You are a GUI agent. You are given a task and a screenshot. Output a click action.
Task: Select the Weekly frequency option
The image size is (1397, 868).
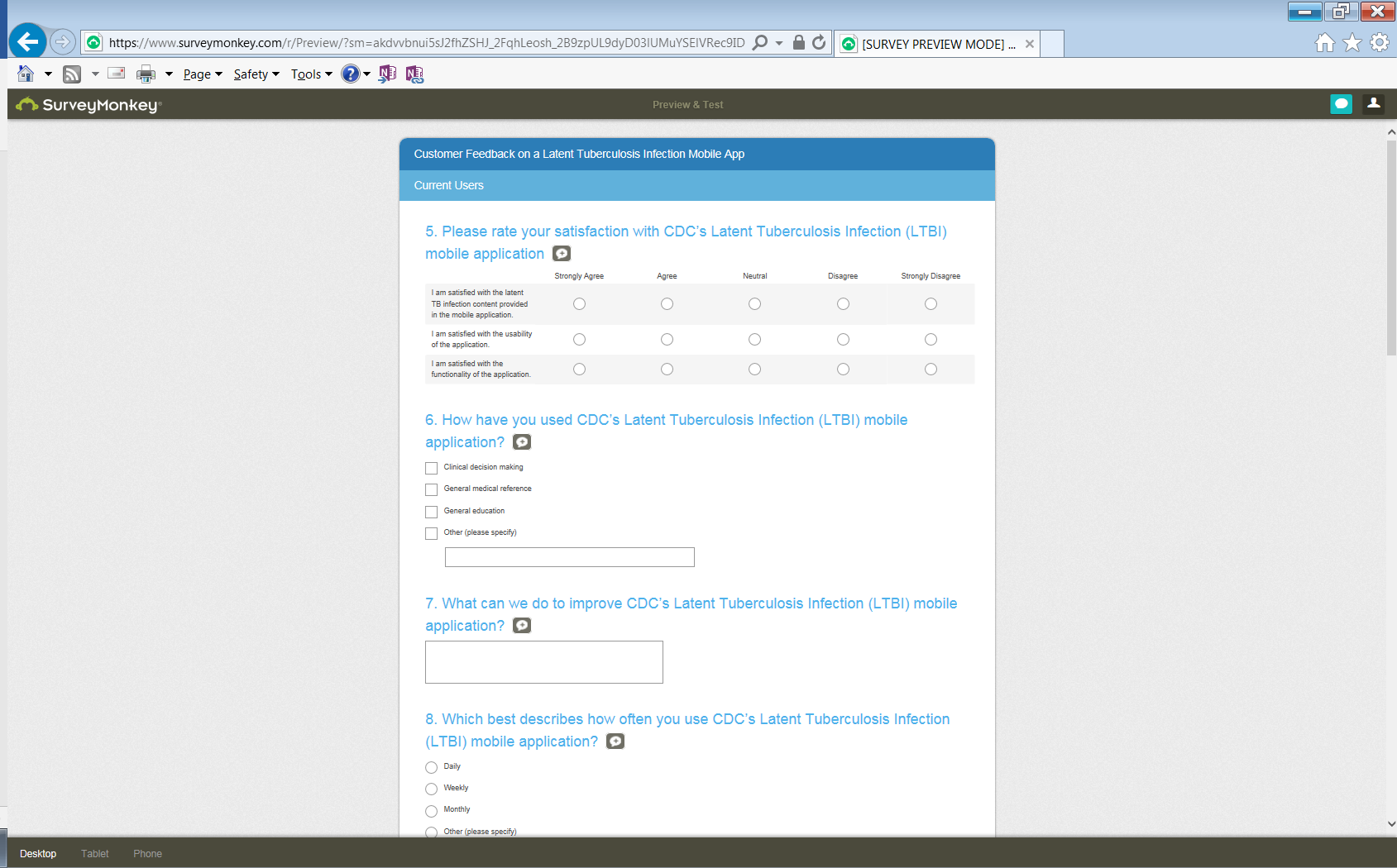tap(431, 789)
